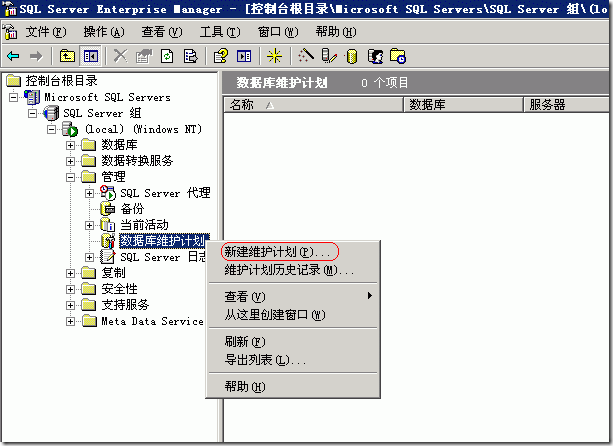Image resolution: width=613 pixels, height=446 pixels.
Task: Click the SQL Server 日志 log icon
Action: [x=108, y=257]
